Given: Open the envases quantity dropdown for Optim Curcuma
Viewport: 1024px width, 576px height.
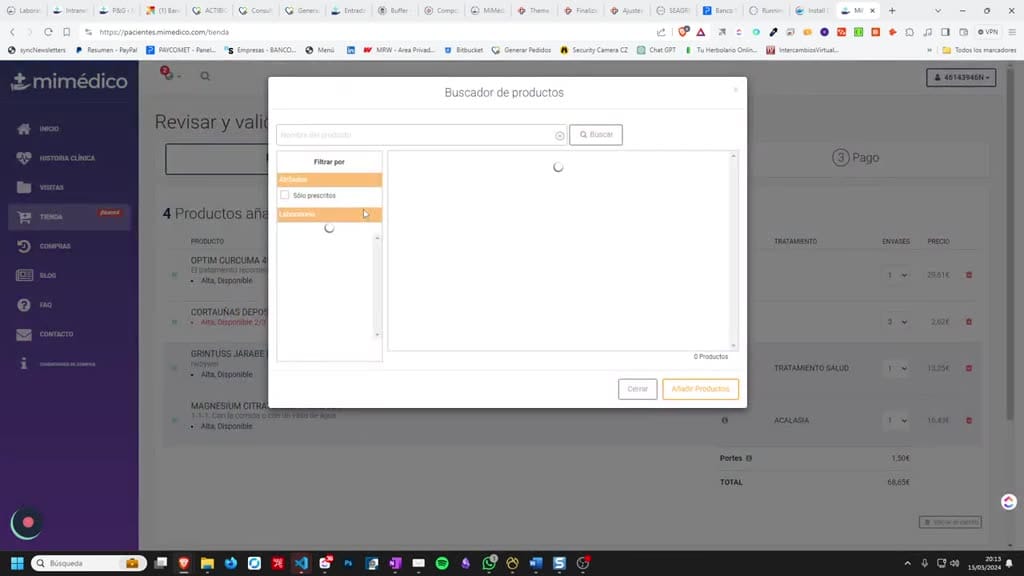Looking at the screenshot, I should (897, 275).
